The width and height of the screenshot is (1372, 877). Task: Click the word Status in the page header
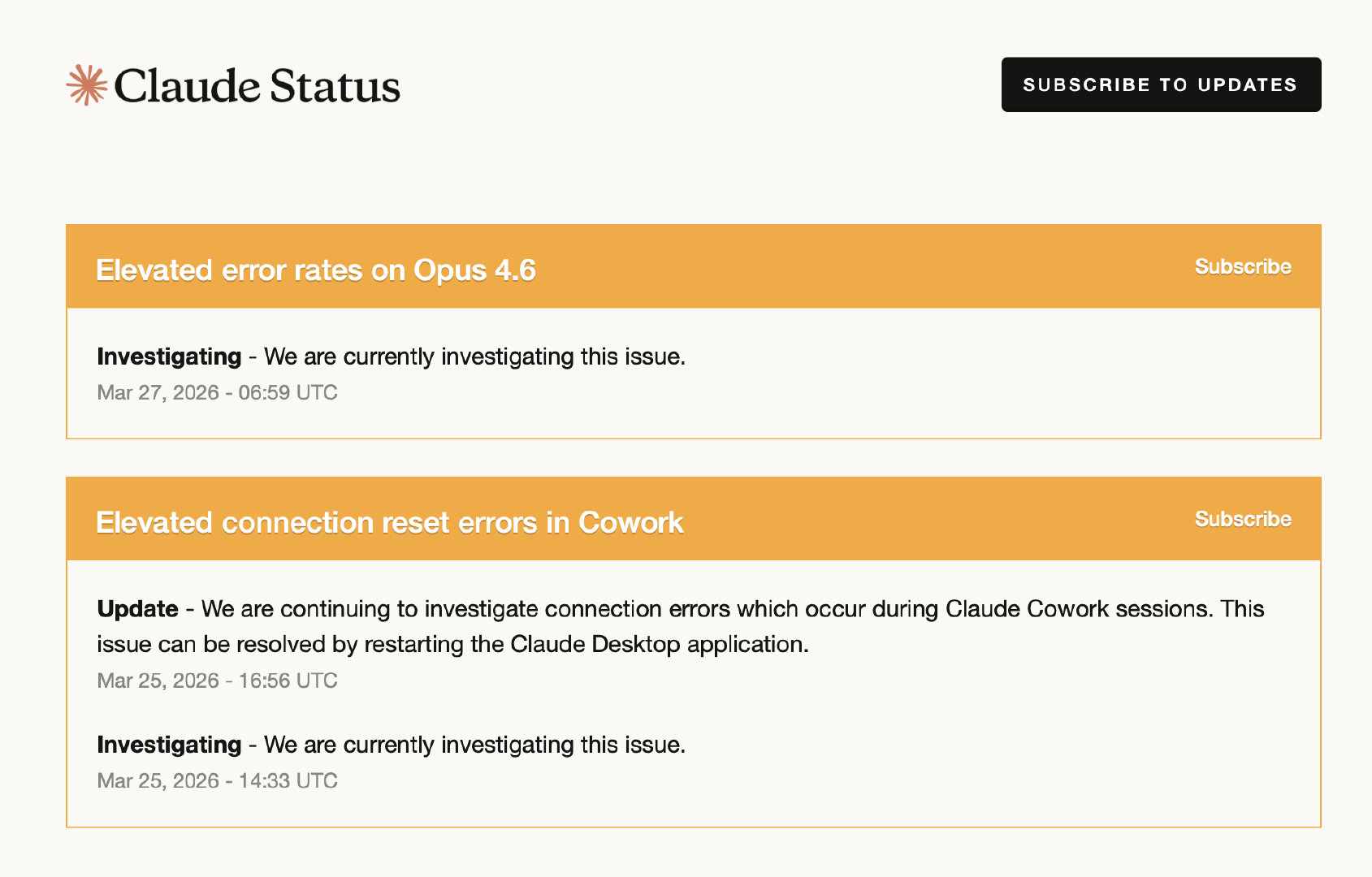335,86
